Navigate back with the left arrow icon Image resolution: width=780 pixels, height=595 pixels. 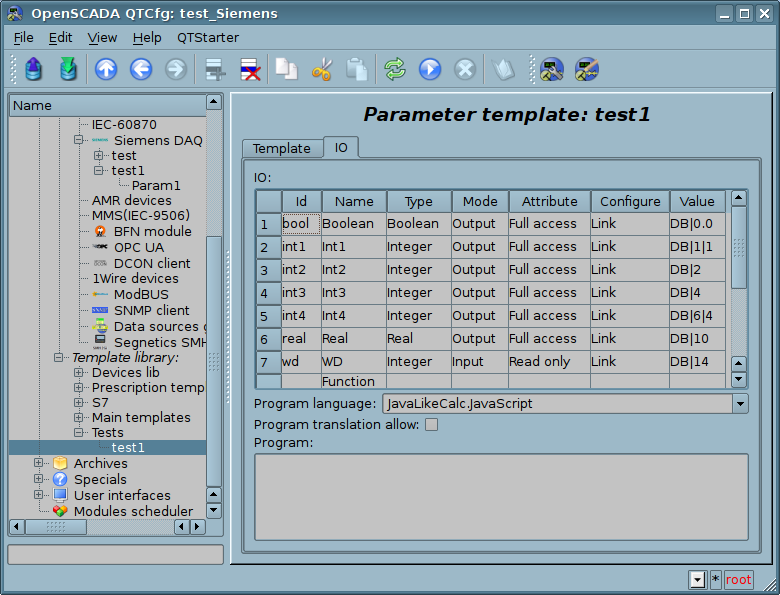point(141,69)
